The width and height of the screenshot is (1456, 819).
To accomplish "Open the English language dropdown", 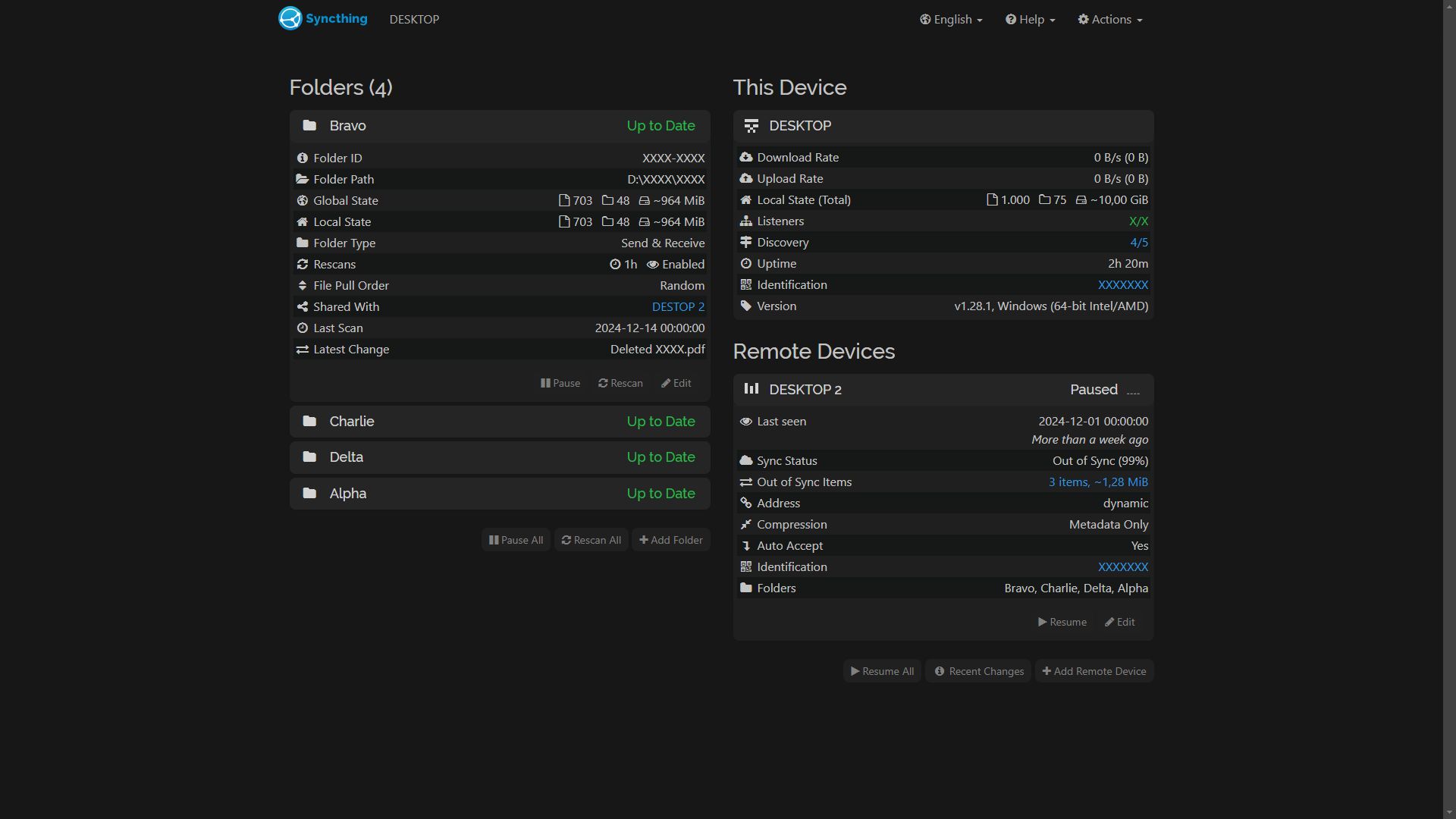I will tap(951, 19).
